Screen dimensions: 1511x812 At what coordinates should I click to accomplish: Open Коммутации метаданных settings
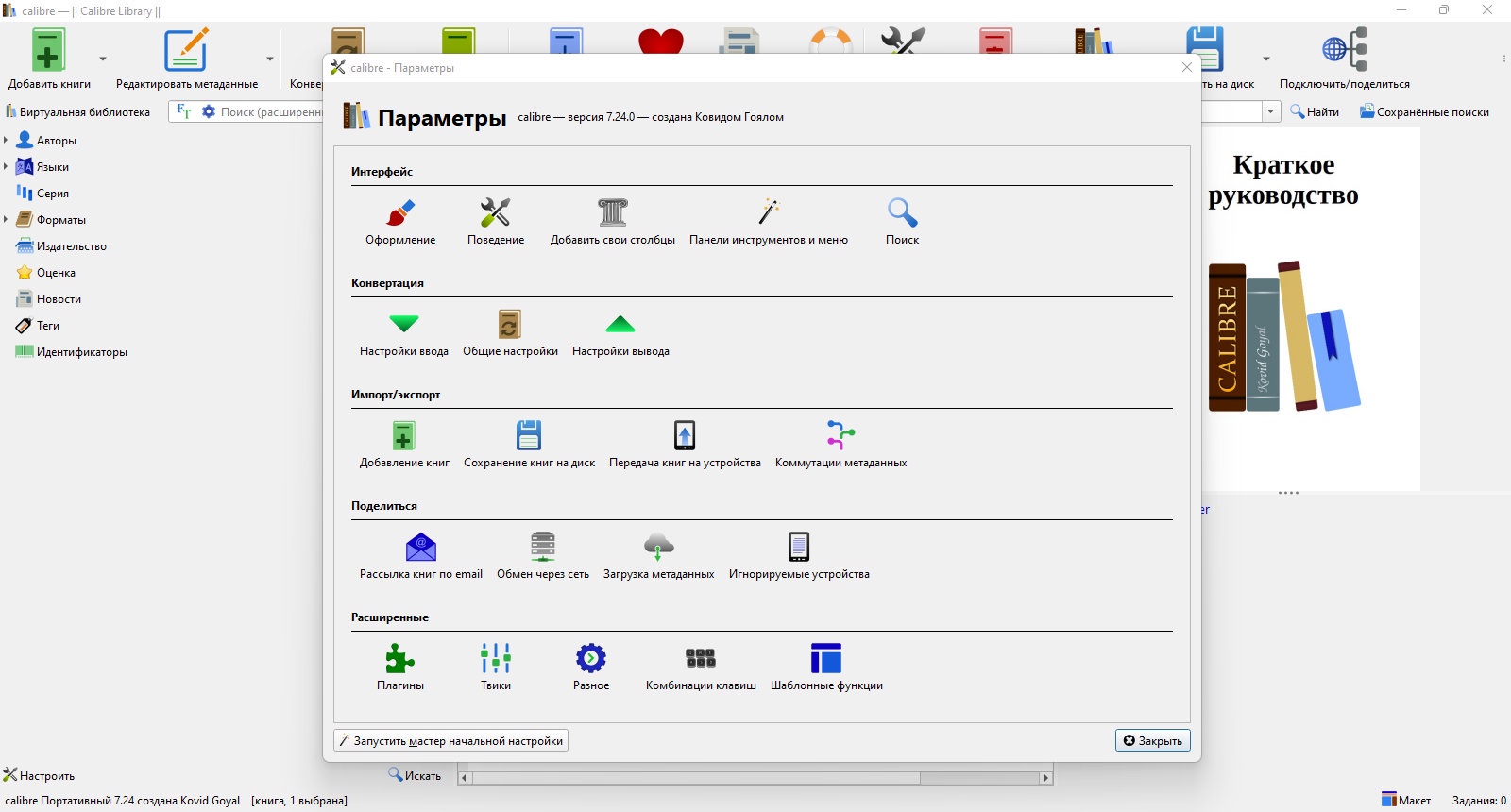[840, 444]
